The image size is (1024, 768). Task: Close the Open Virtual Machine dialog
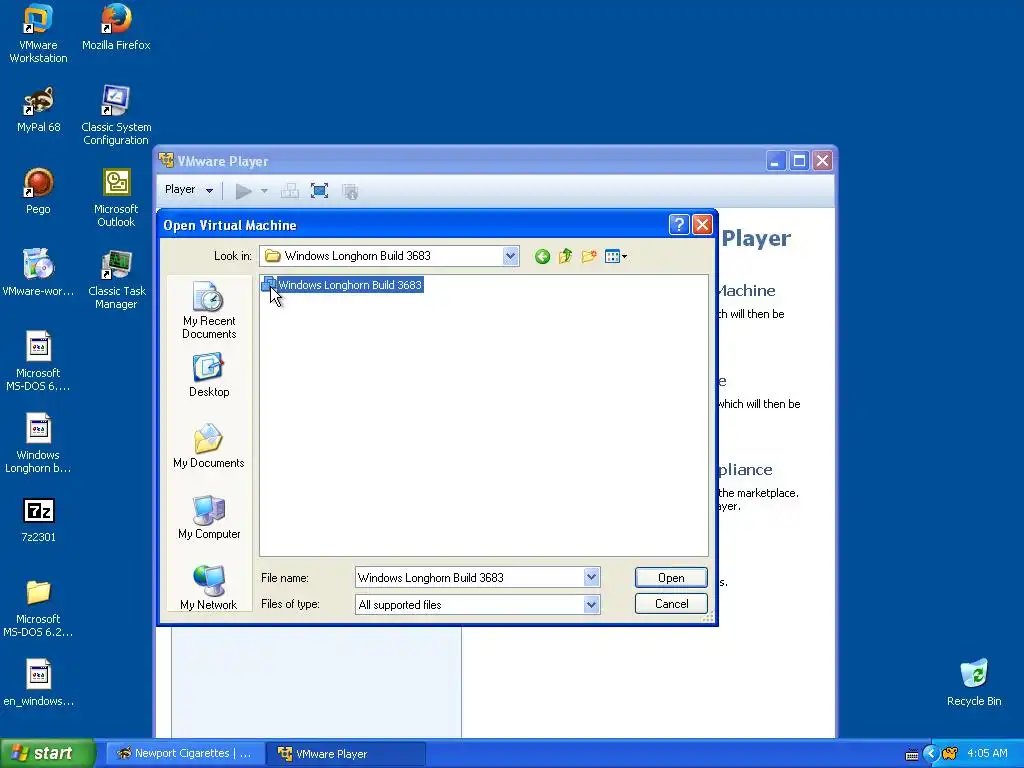tap(702, 225)
